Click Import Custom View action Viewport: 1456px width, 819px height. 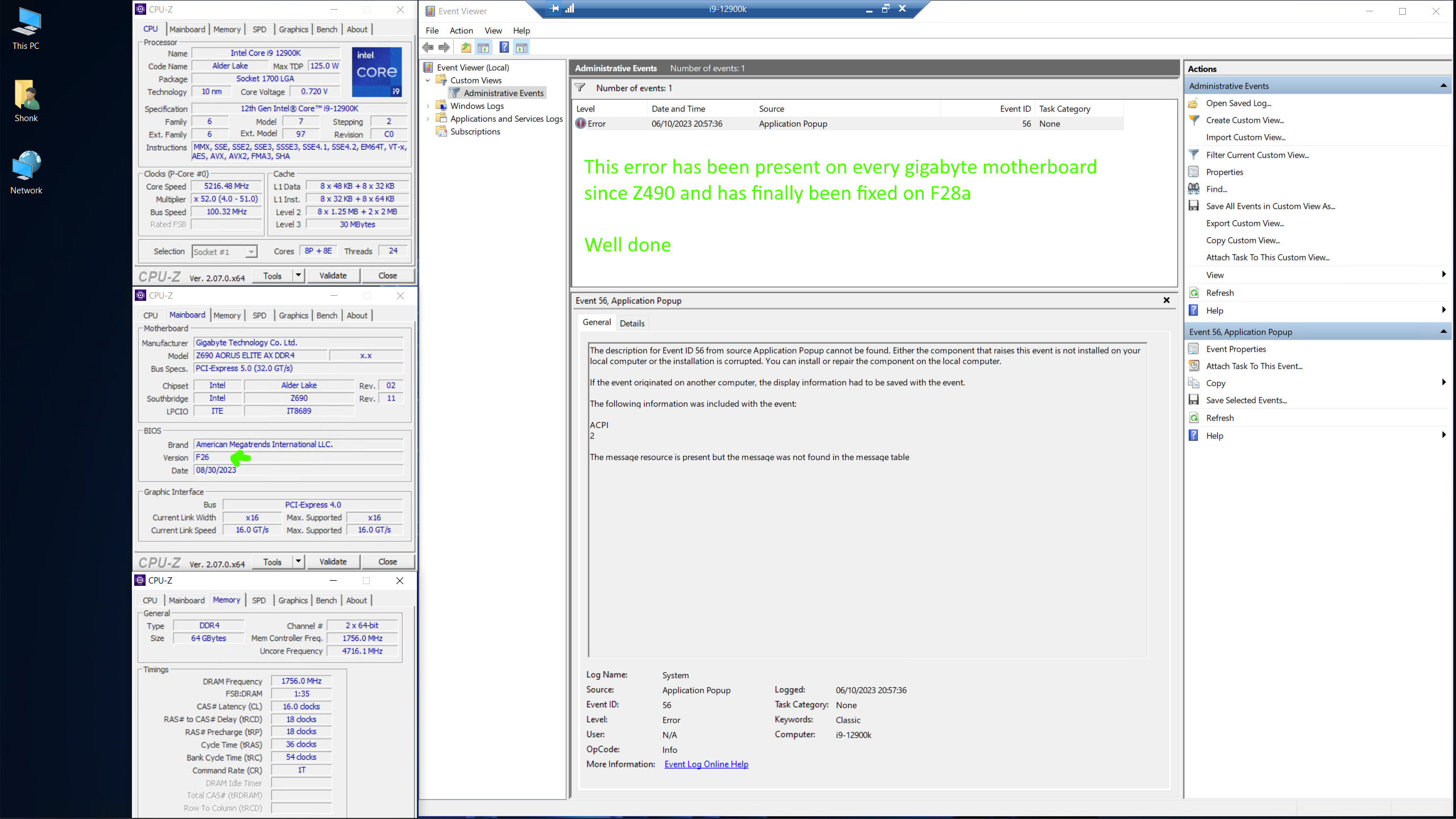coord(1246,137)
